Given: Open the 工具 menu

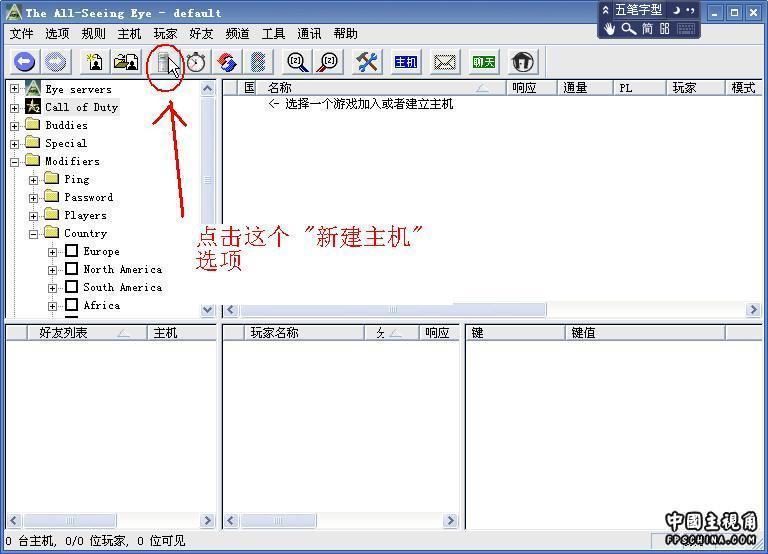Looking at the screenshot, I should (273, 34).
